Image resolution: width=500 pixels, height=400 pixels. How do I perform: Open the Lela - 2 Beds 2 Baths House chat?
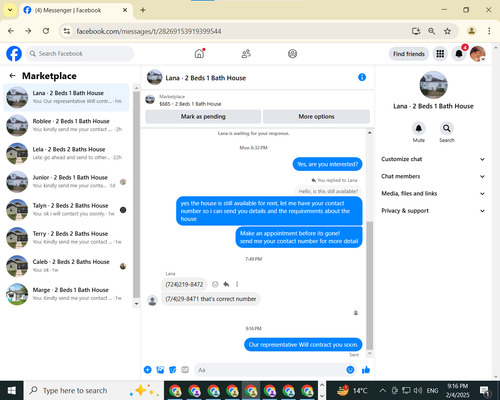66,153
